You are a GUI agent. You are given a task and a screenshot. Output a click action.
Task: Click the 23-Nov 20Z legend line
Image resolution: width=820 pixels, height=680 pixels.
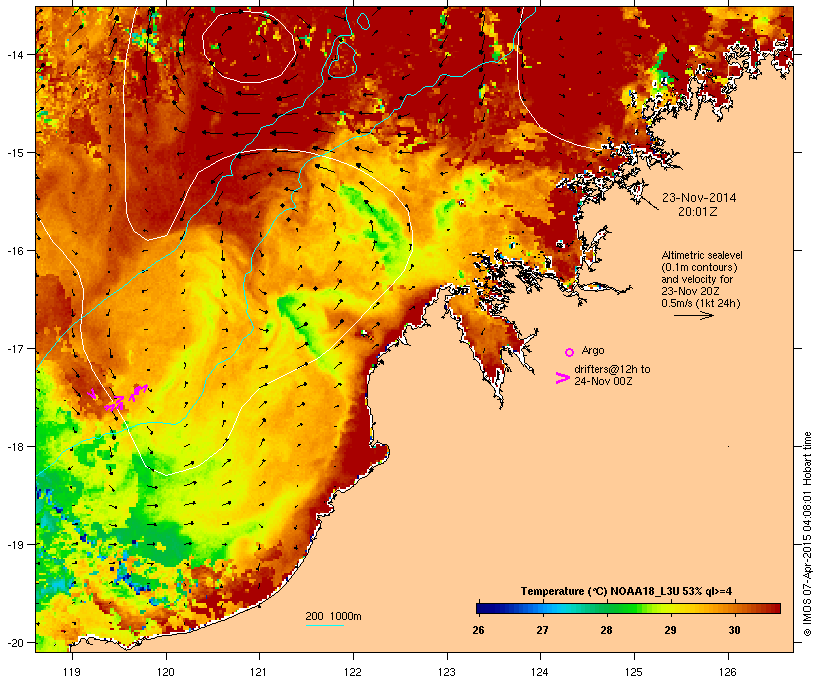pos(690,291)
